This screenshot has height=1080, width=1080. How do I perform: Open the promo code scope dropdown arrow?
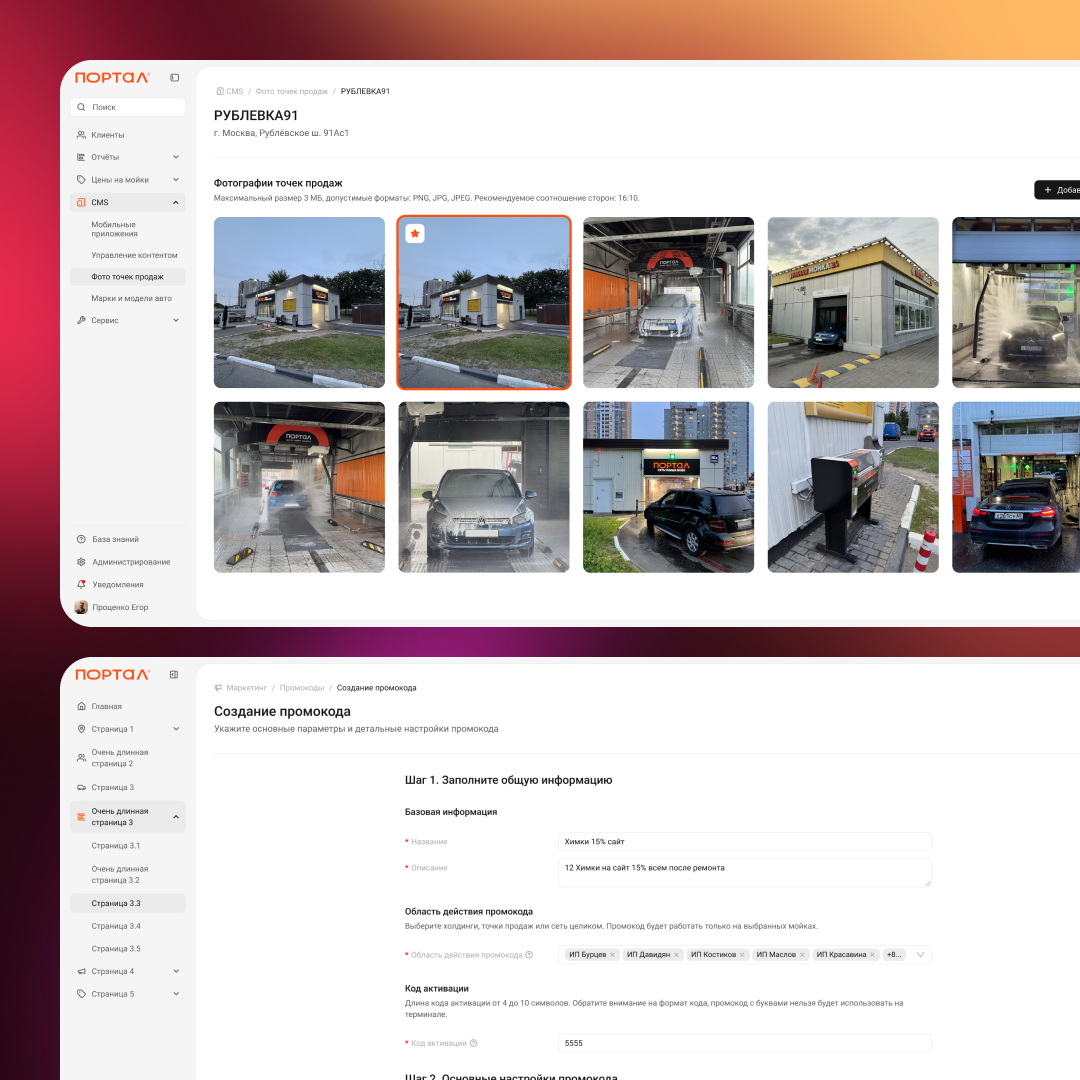pyautogui.click(x=920, y=955)
